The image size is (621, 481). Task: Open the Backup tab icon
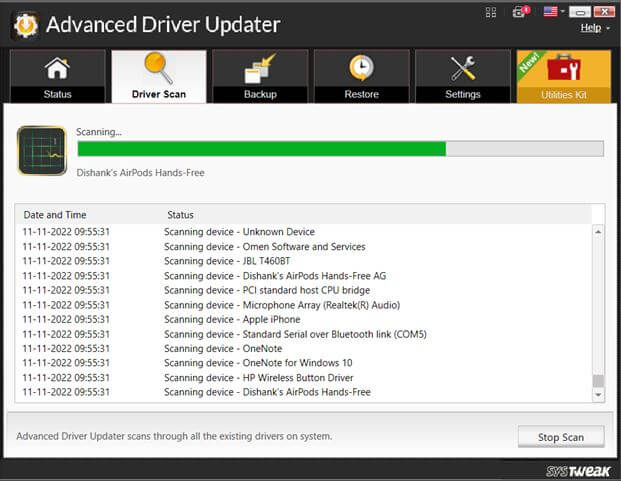pos(260,69)
